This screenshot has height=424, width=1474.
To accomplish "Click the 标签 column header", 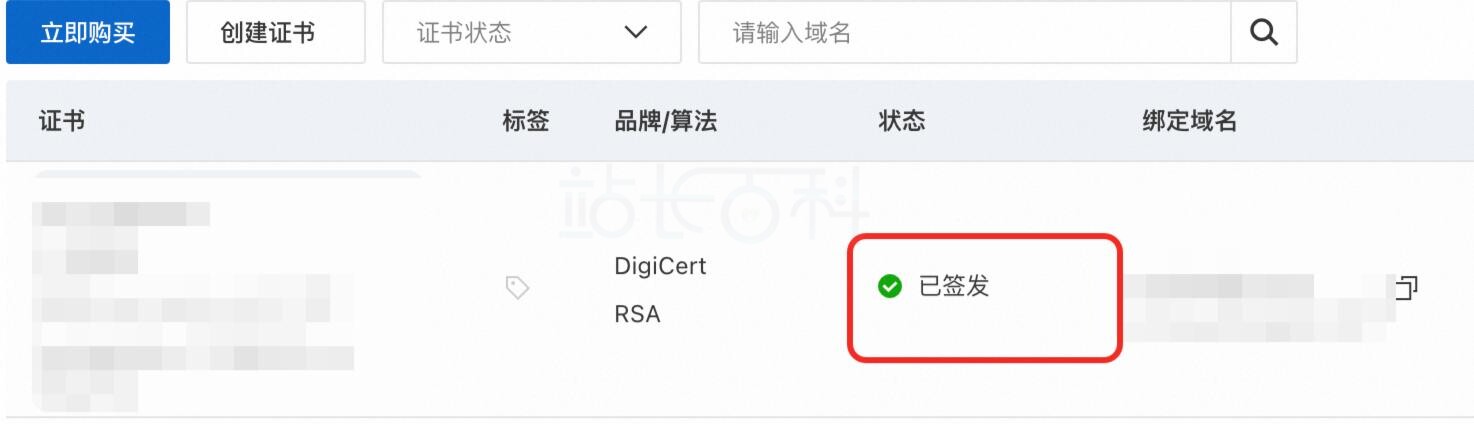I will [x=526, y=121].
